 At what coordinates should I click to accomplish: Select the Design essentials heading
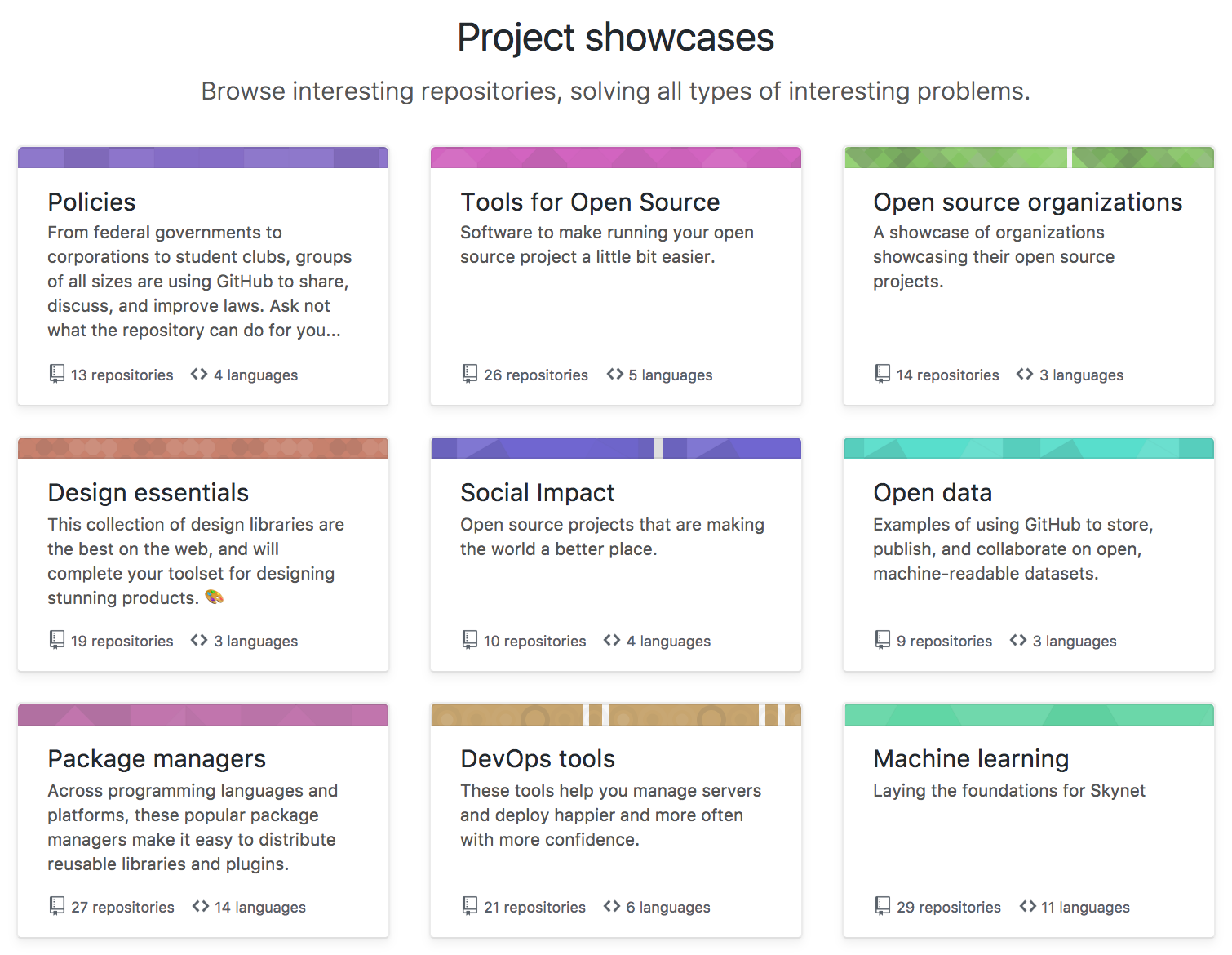[148, 492]
